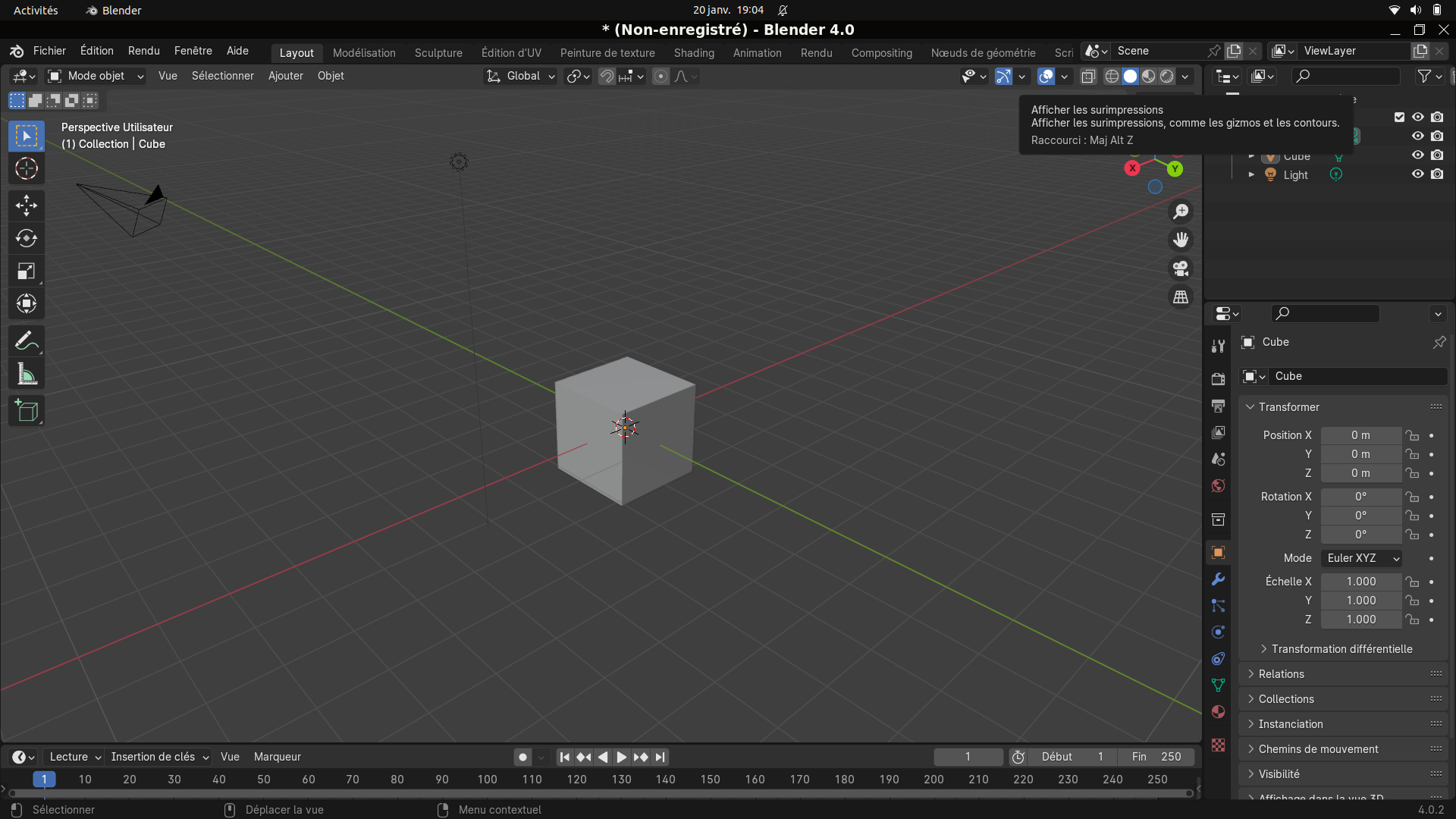This screenshot has width=1456, height=819.
Task: Switch to the Sculpture workspace tab
Action: [x=438, y=53]
